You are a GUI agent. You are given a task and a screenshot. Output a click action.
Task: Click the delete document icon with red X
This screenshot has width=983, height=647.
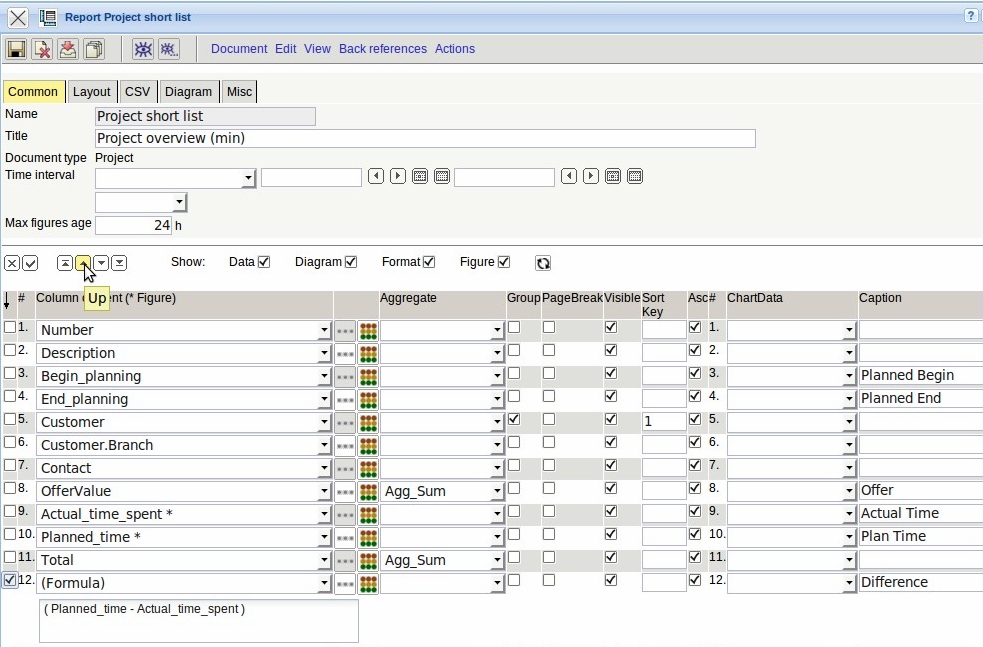[42, 49]
